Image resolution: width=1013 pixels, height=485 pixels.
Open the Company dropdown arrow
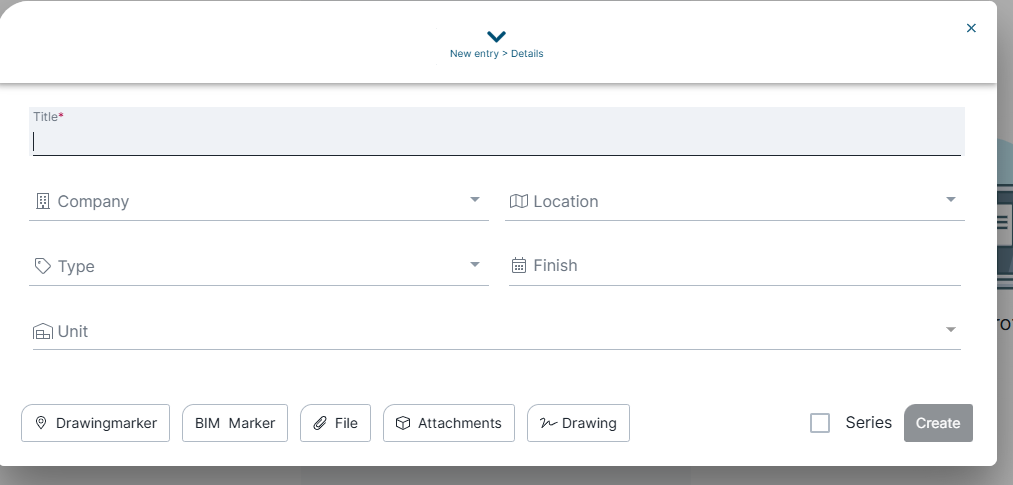pyautogui.click(x=475, y=200)
